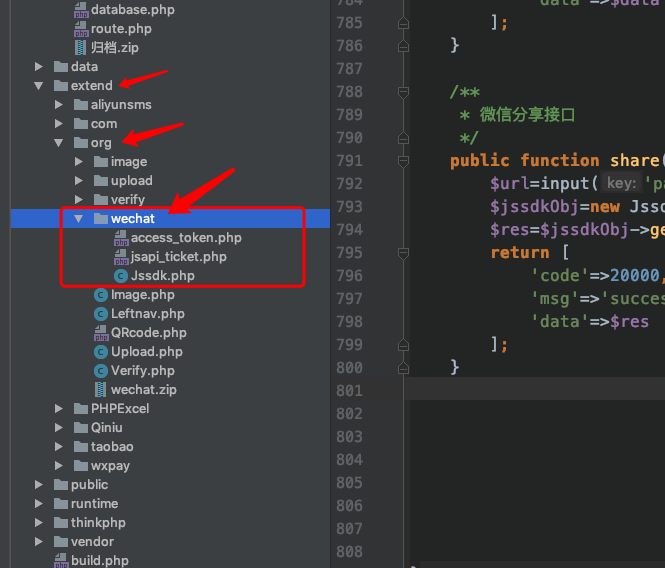Screen dimensions: 665x568
Task: Expand the taobao folder arrow
Action: [x=59, y=447]
